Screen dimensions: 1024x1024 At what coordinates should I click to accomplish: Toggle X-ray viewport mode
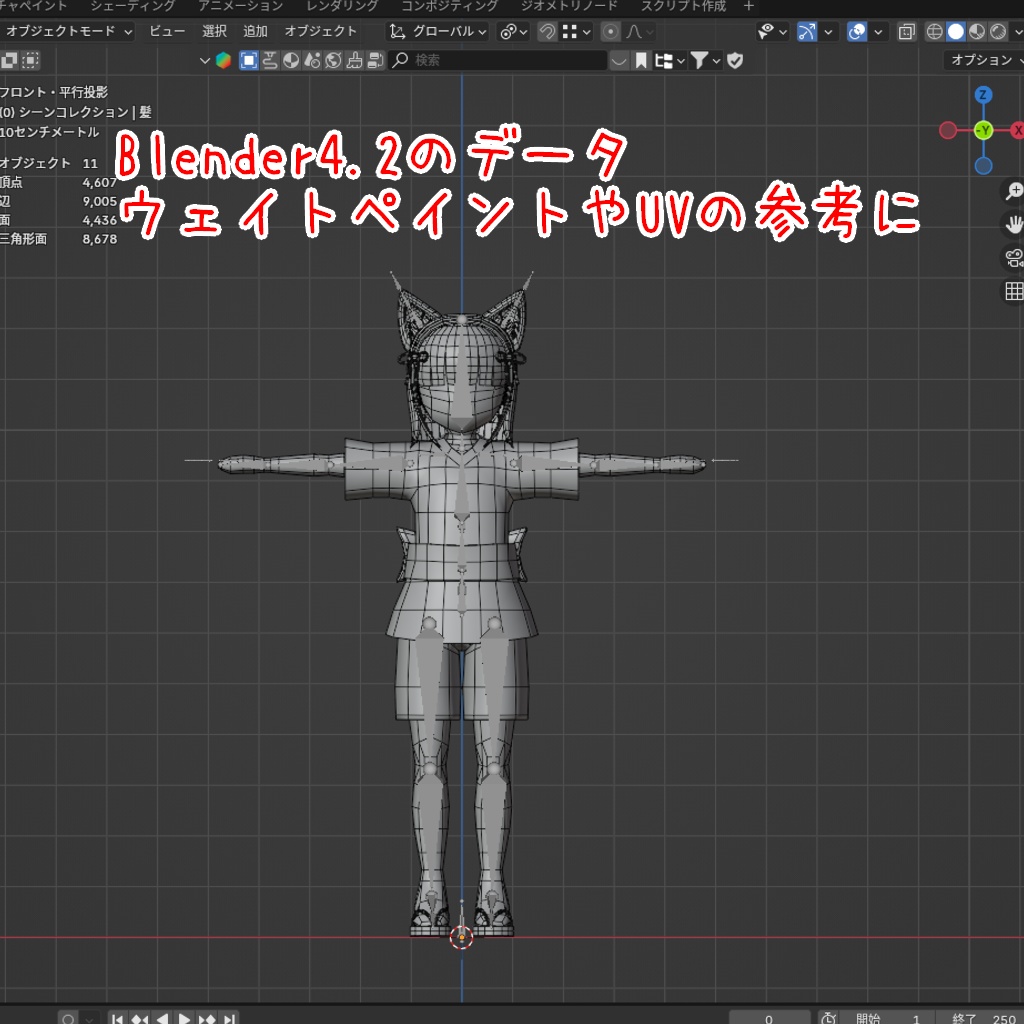(905, 32)
